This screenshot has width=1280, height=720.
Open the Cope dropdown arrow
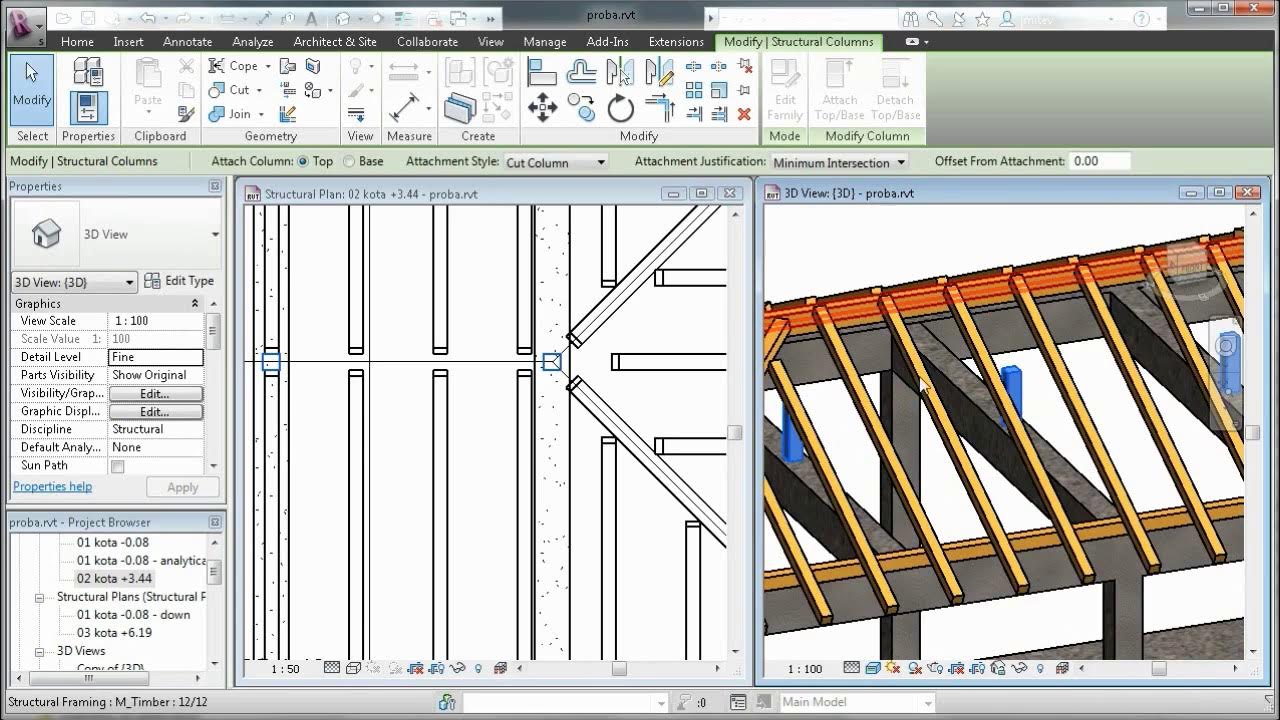(267, 66)
